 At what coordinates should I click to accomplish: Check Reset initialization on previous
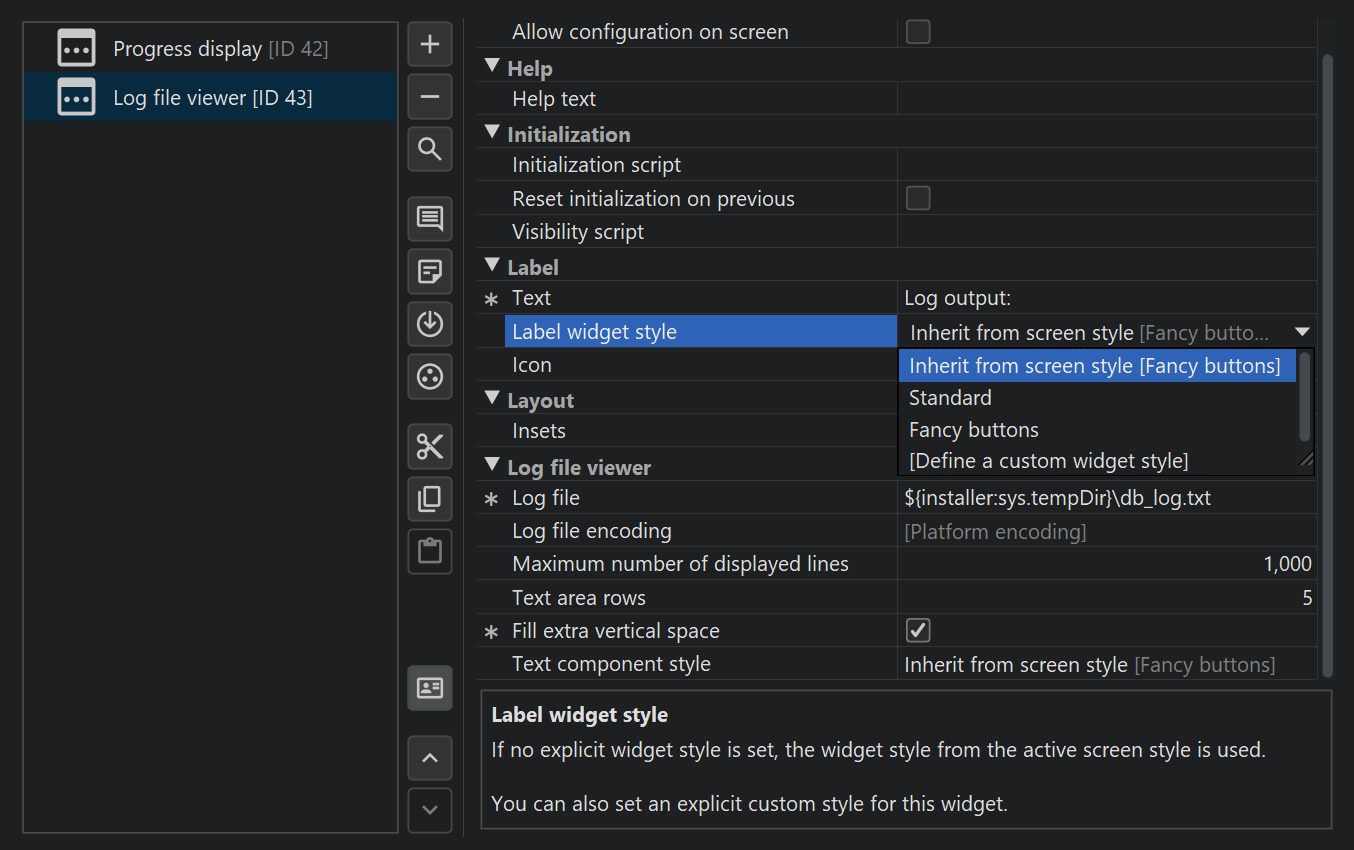click(917, 198)
